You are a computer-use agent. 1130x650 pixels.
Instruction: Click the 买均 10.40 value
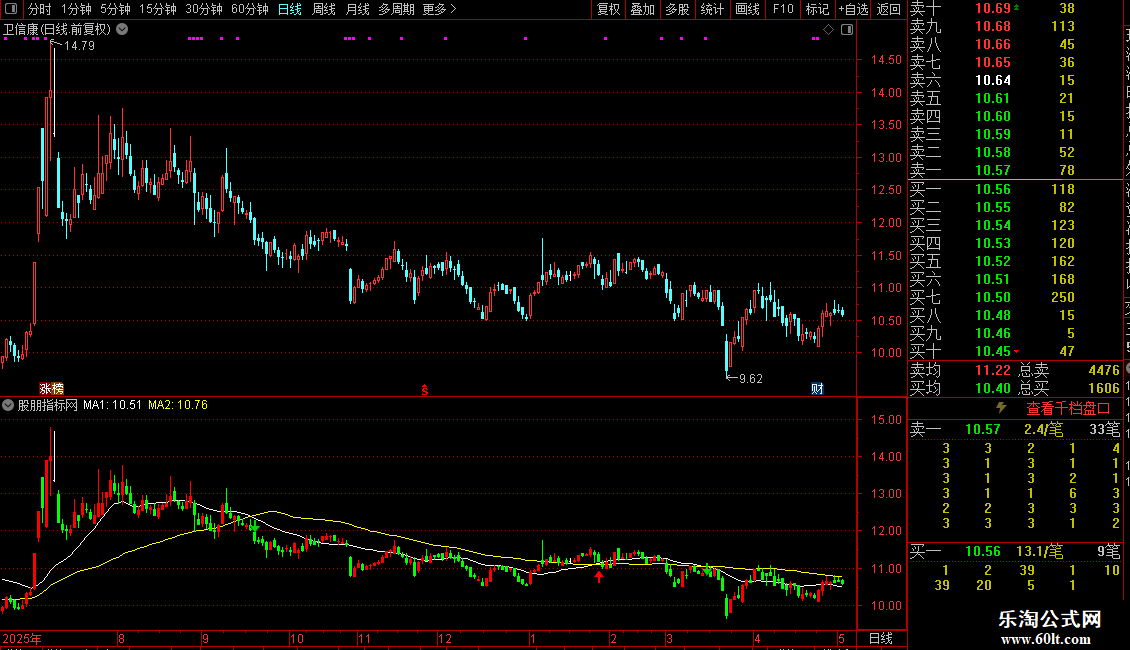992,388
